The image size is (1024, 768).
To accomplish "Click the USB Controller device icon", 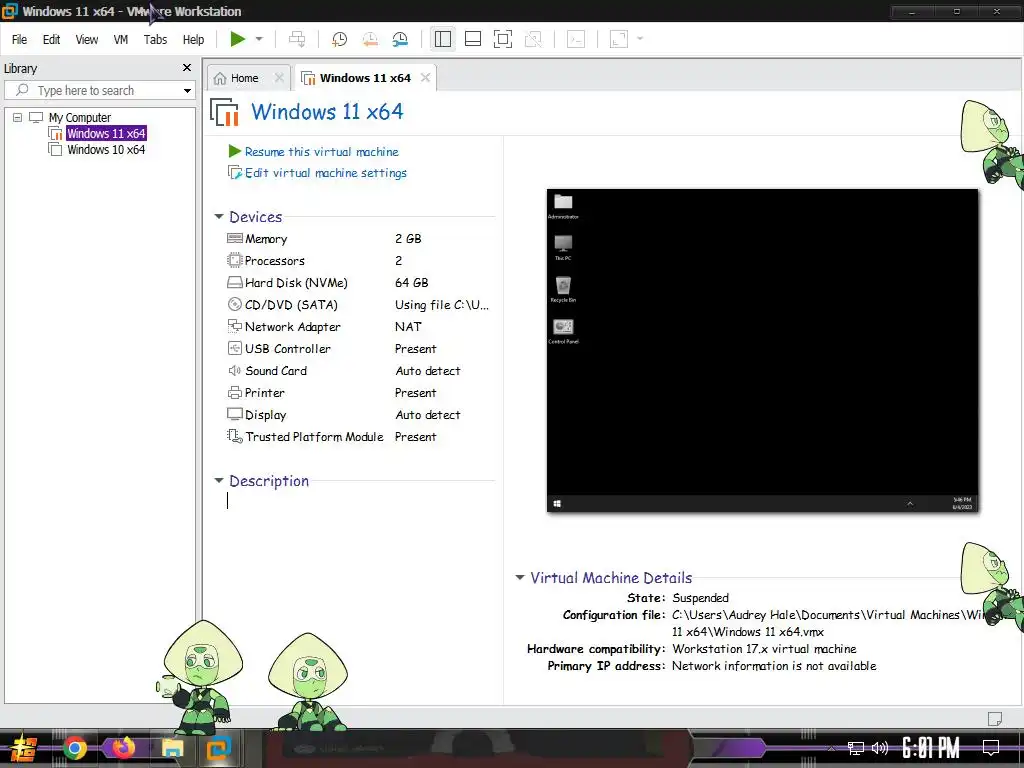I will (234, 348).
